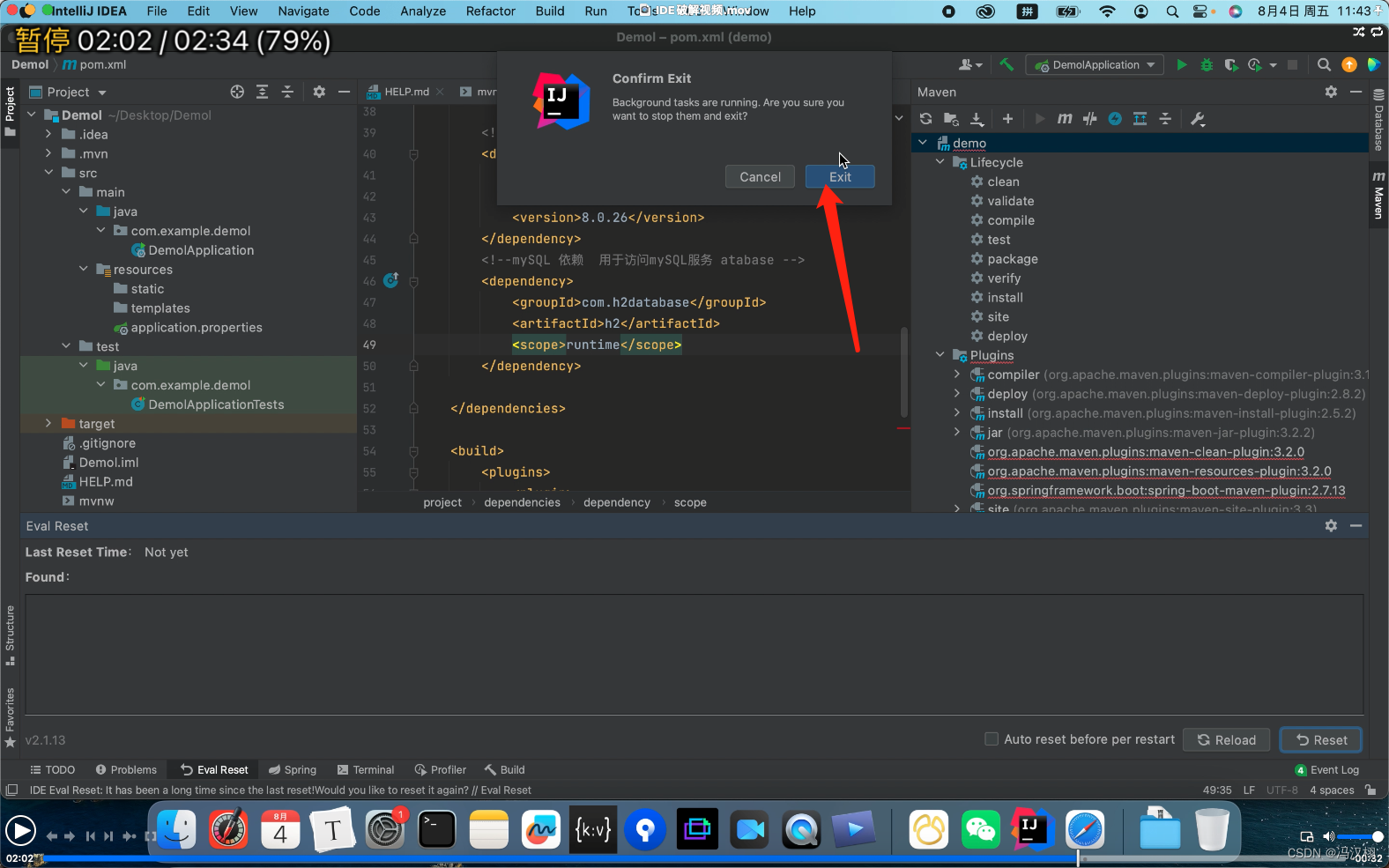
Task: Expand the target folder
Action: point(48,423)
